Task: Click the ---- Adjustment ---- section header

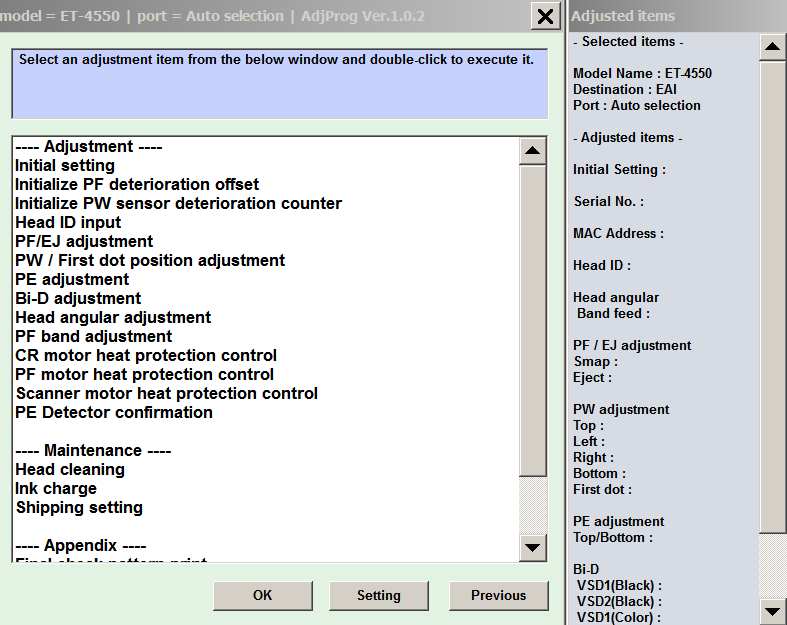Action: 88,147
